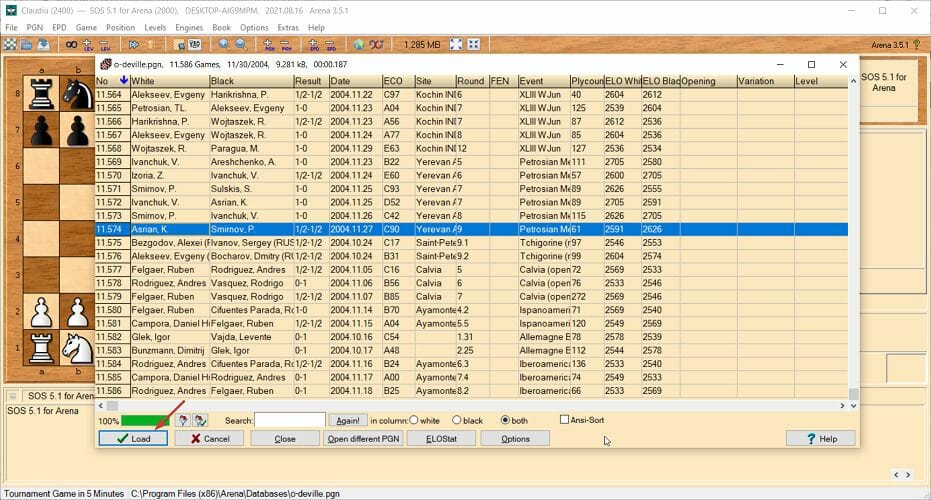The height and width of the screenshot is (500, 931).
Task: Select game 11.582 Glek, Igor row
Action: tap(471, 337)
